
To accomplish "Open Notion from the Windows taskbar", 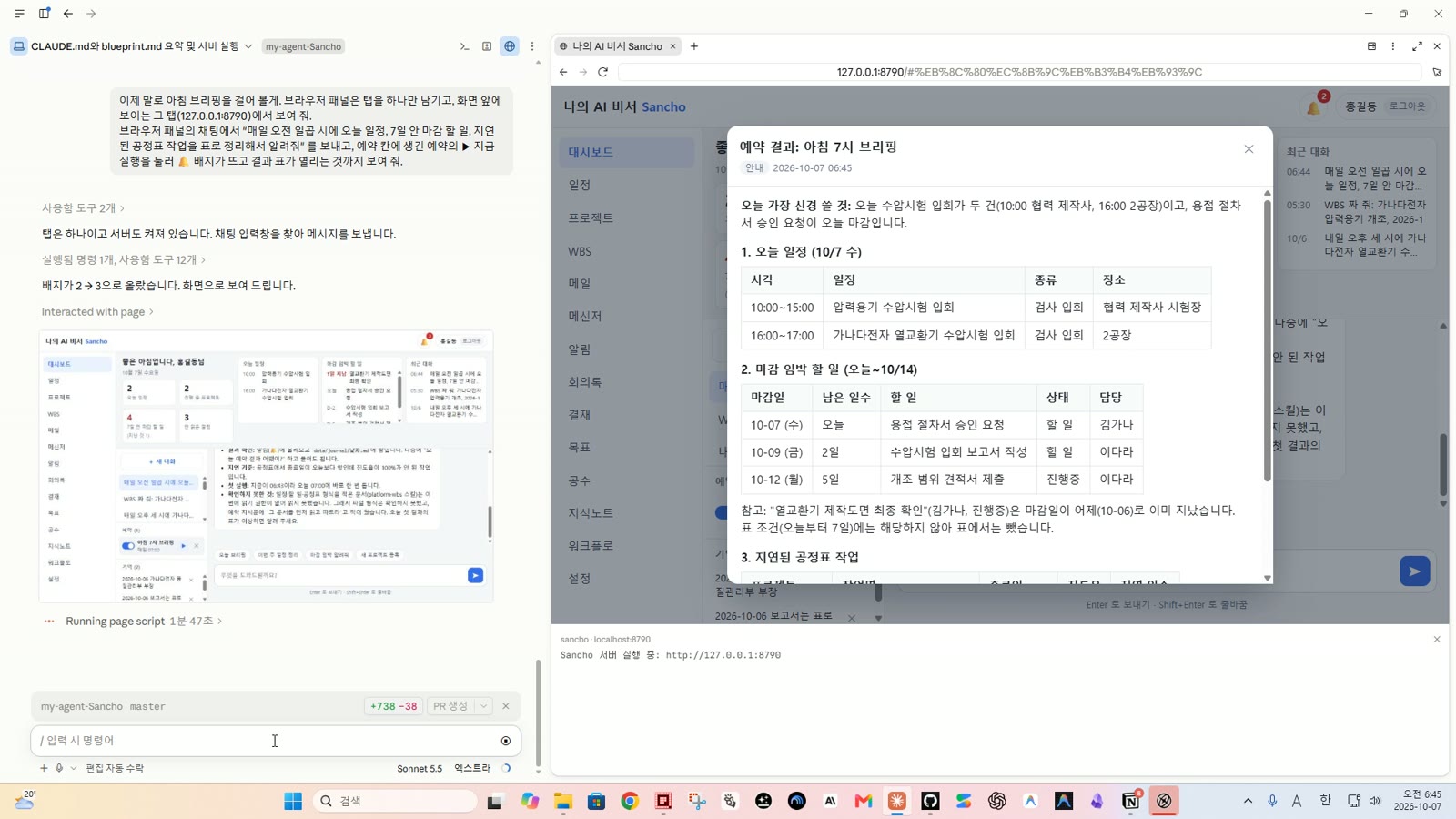I will [x=1130, y=801].
